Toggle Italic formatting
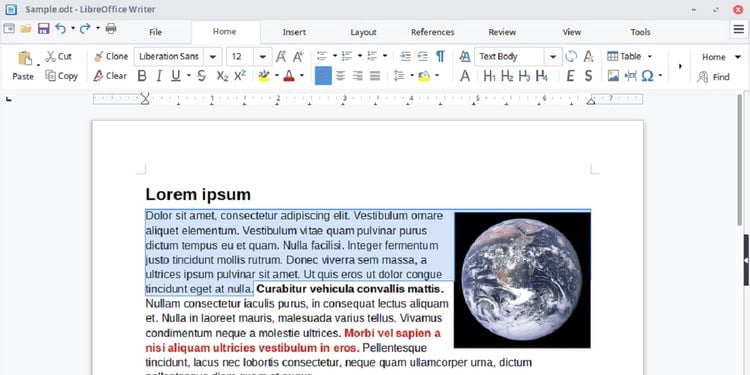Screen dimensions: 750x375 click(159, 76)
